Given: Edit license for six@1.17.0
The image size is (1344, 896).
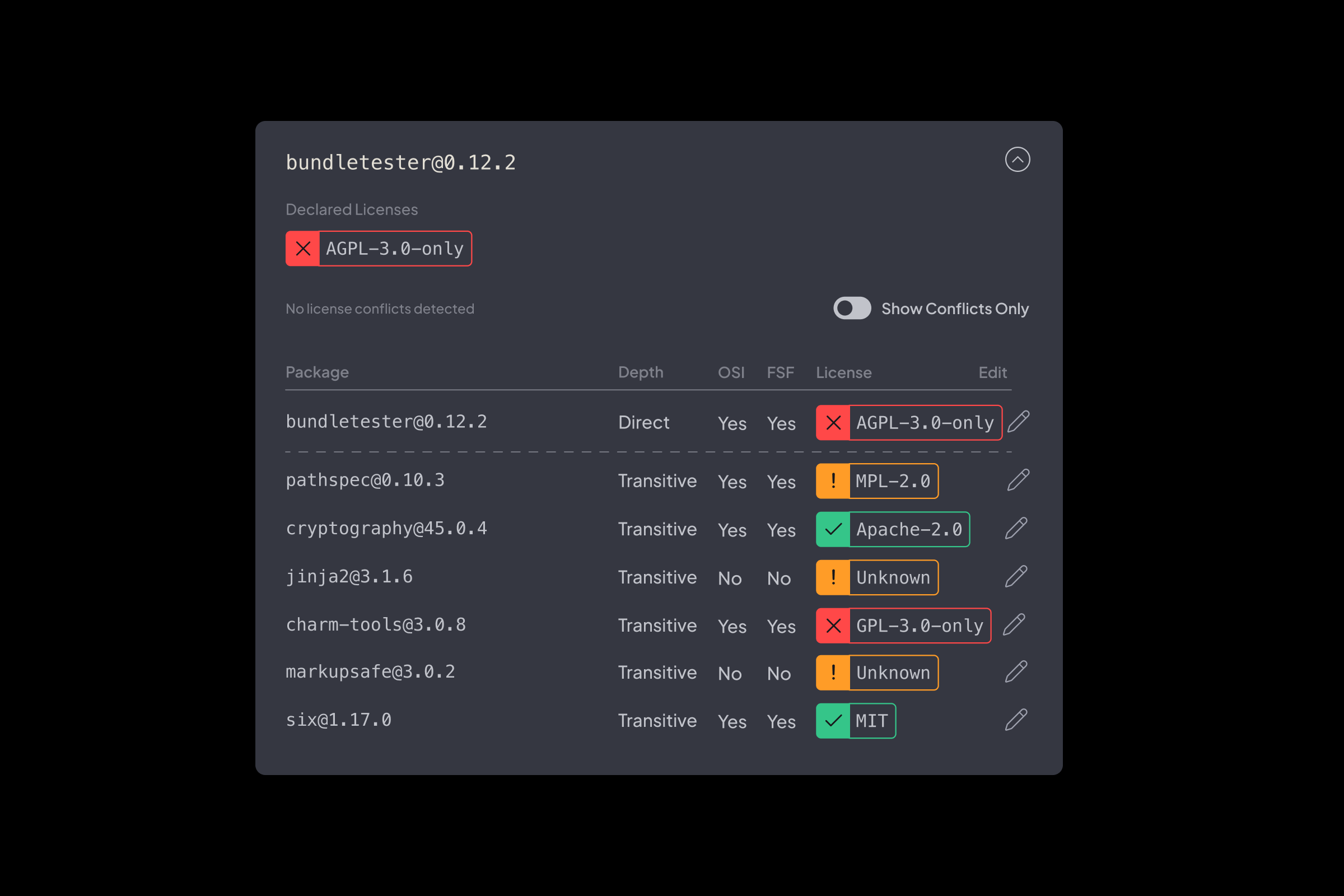Looking at the screenshot, I should click(1016, 720).
